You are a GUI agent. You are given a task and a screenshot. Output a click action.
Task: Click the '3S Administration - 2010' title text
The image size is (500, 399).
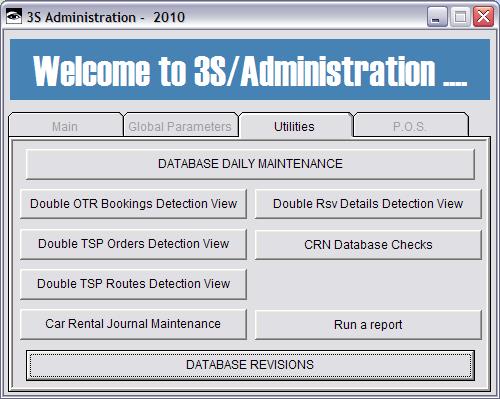(106, 17)
